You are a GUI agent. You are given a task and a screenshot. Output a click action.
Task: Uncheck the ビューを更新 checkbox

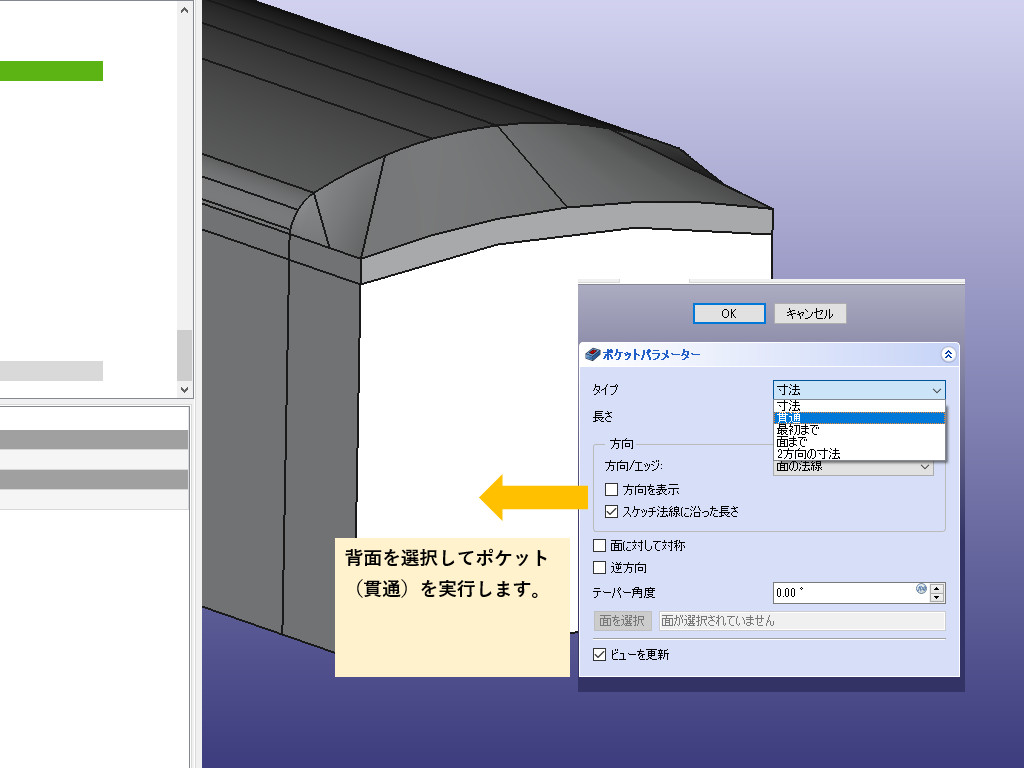(x=600, y=655)
